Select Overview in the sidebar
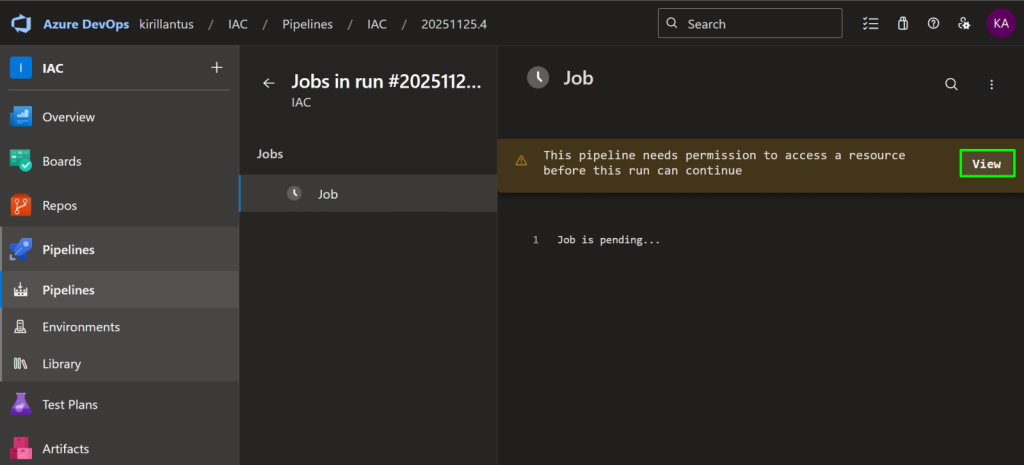Viewport: 1024px width, 465px height. 68,117
